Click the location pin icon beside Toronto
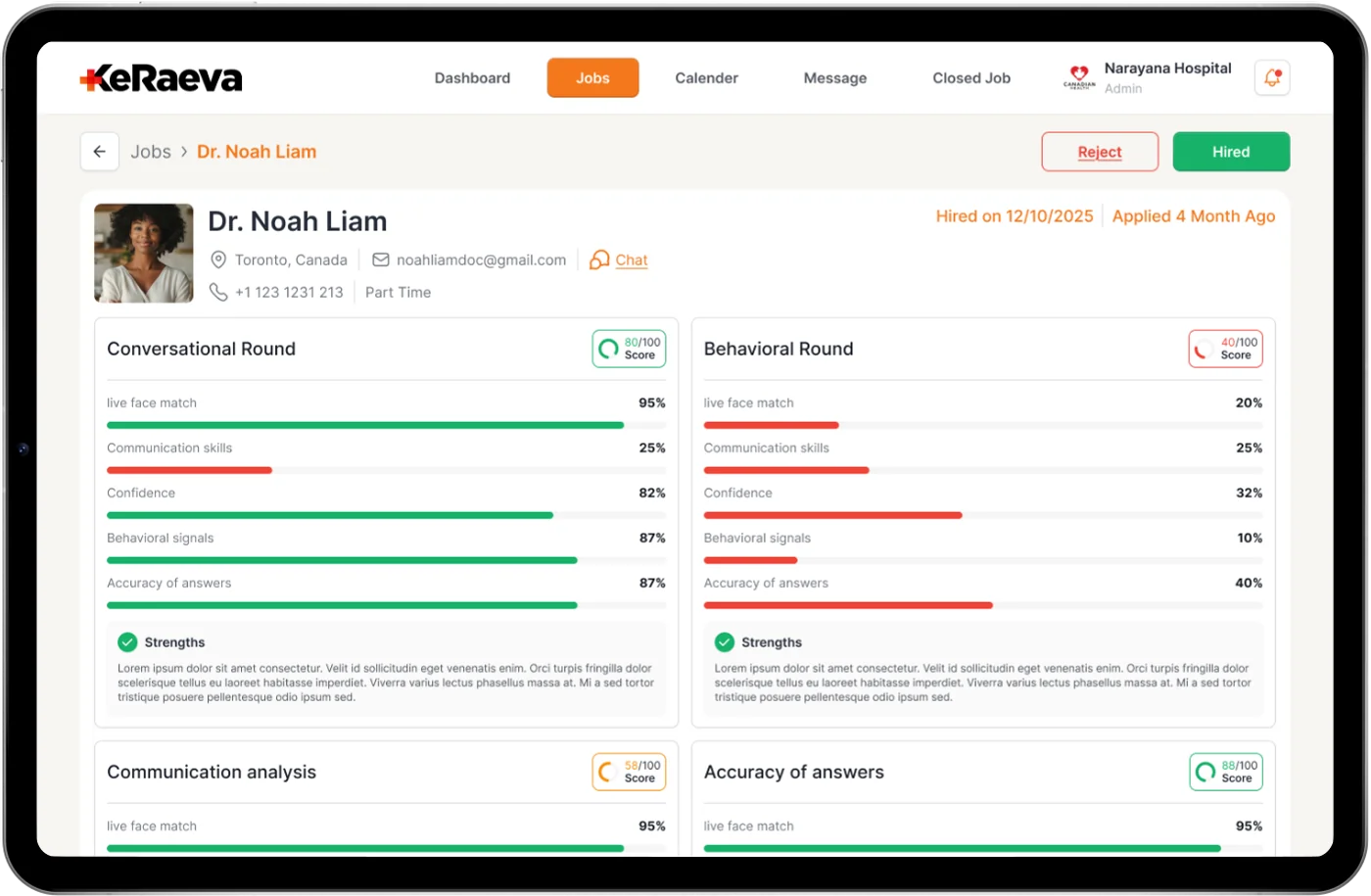Image resolution: width=1371 pixels, height=896 pixels. [218, 259]
